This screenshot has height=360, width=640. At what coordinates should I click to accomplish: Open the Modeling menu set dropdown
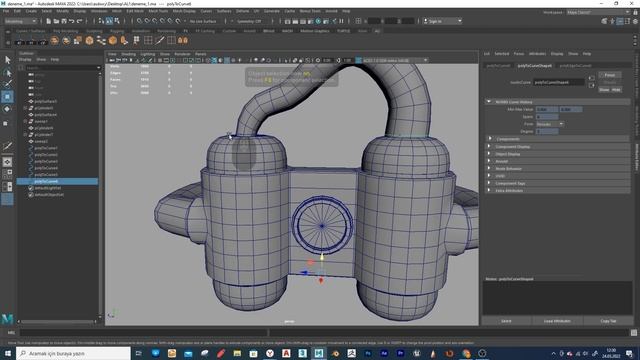coord(20,21)
